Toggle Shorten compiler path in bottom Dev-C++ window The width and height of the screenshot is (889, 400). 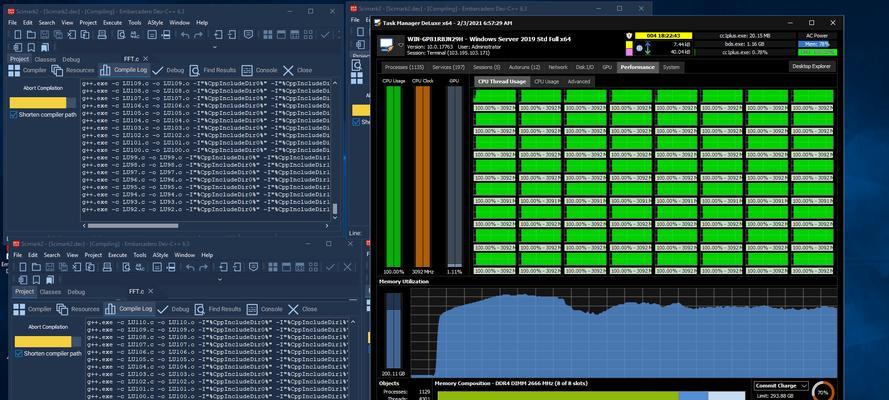point(48,354)
